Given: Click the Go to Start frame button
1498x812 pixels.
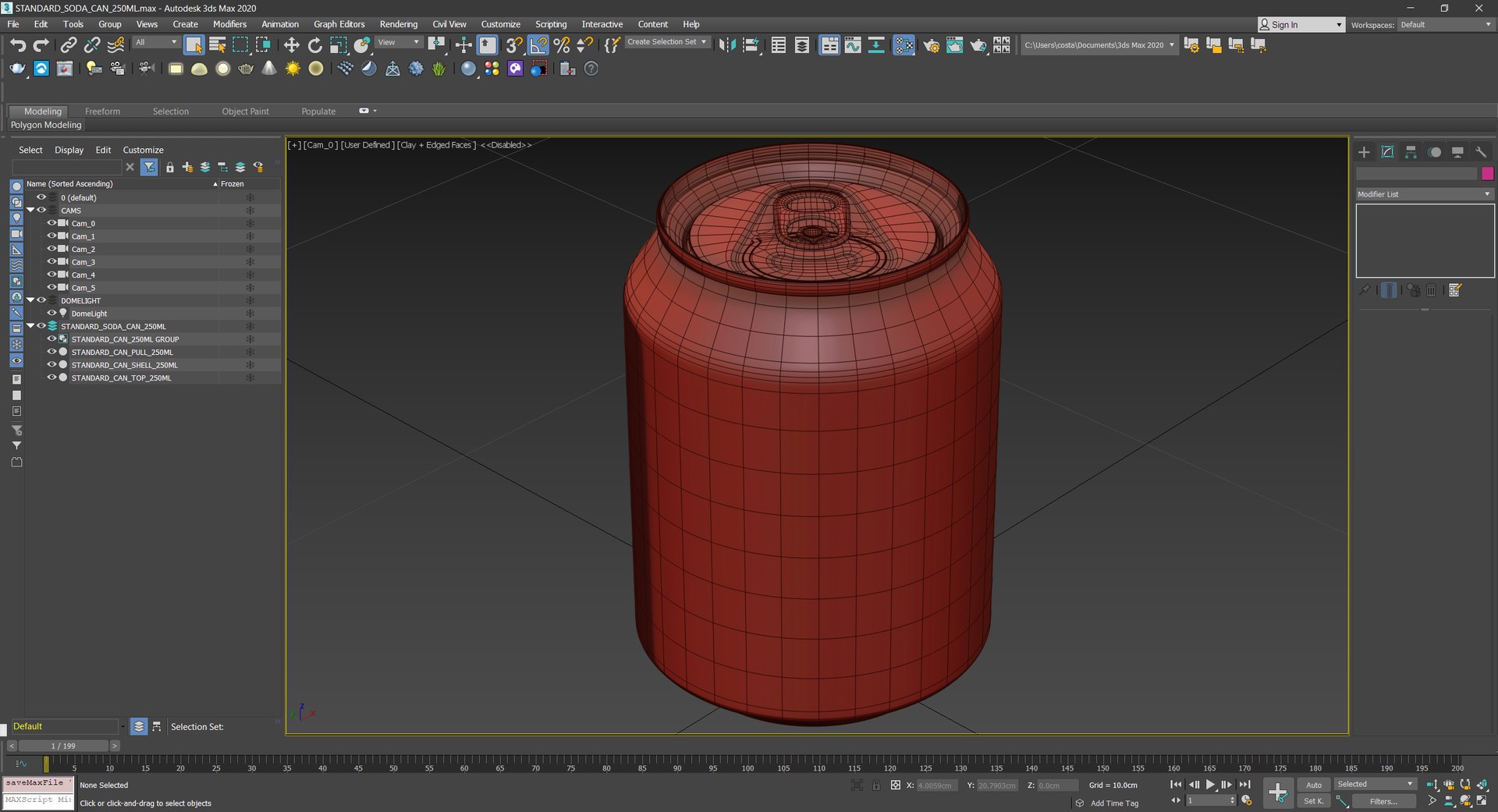Looking at the screenshot, I should point(1176,785).
